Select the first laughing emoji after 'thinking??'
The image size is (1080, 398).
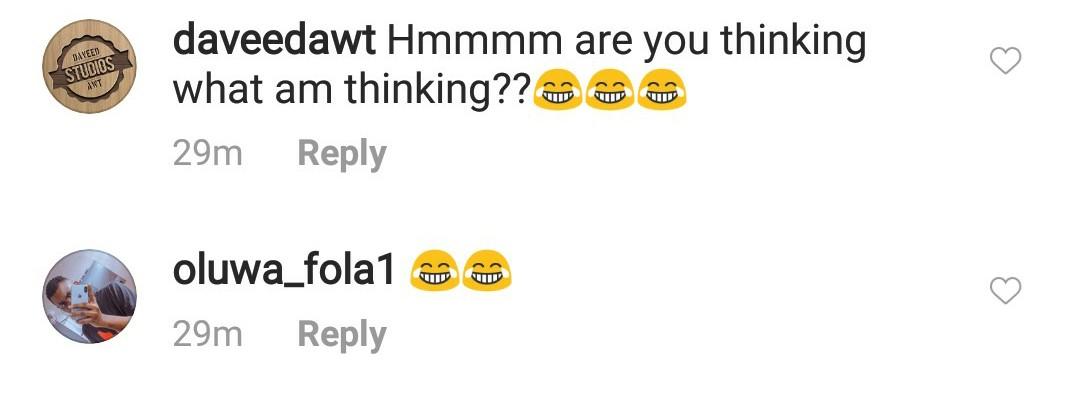tap(559, 90)
